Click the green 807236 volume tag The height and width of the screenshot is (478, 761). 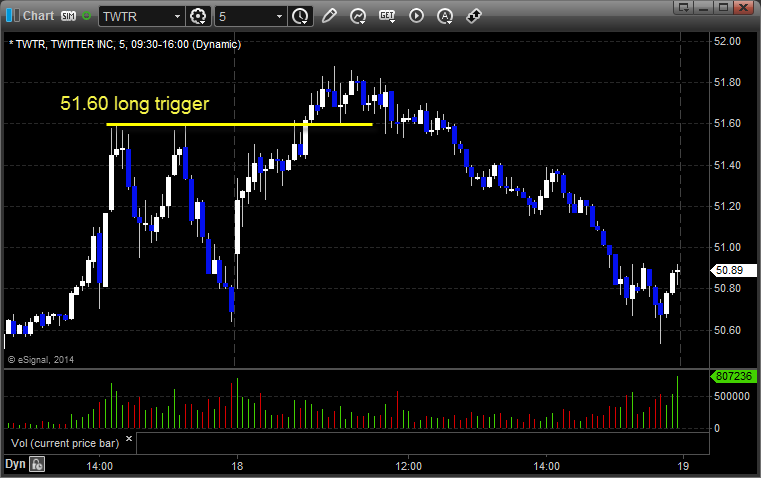(733, 376)
